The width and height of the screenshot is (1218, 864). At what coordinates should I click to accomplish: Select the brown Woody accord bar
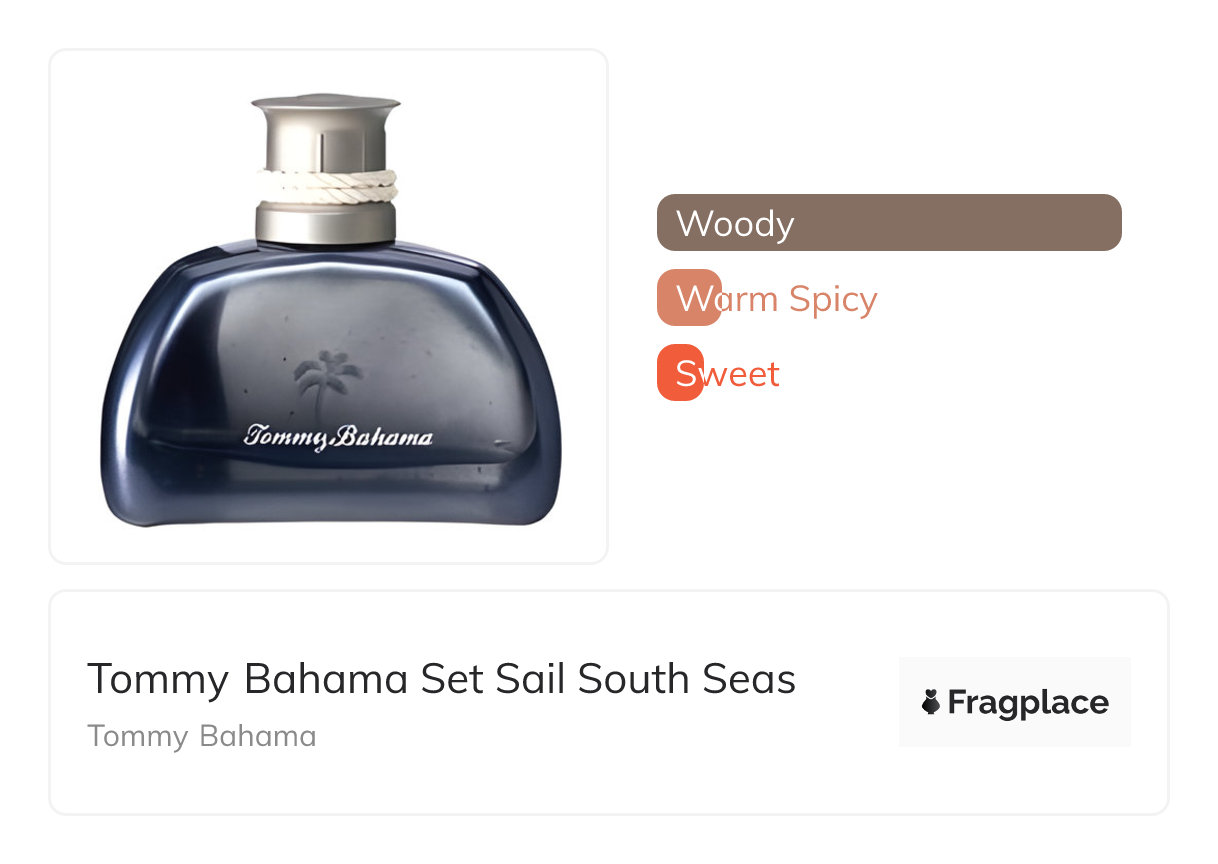click(889, 223)
